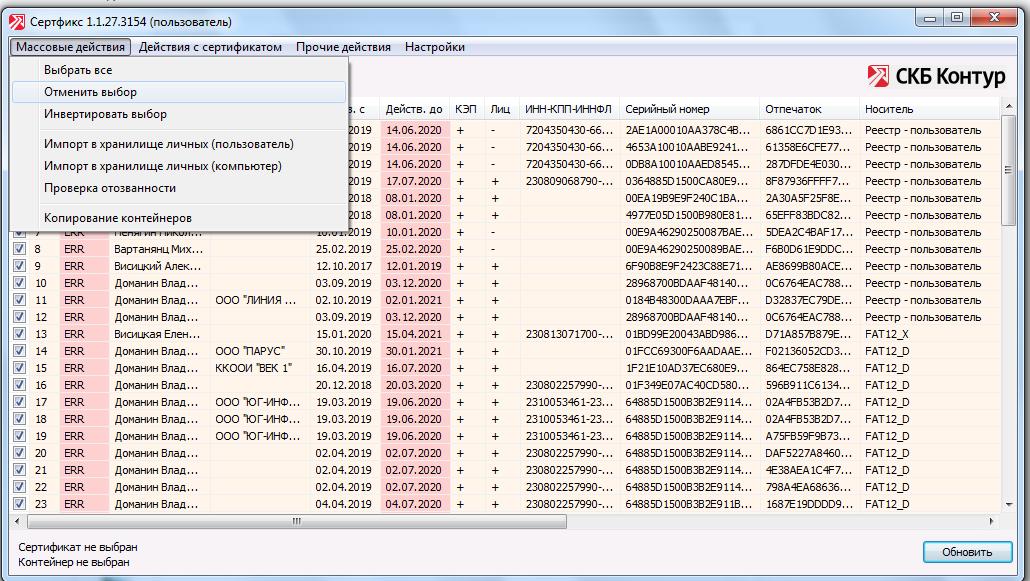Toggle the checkbox for row 22
Screen dimensions: 1030x581
20,487
